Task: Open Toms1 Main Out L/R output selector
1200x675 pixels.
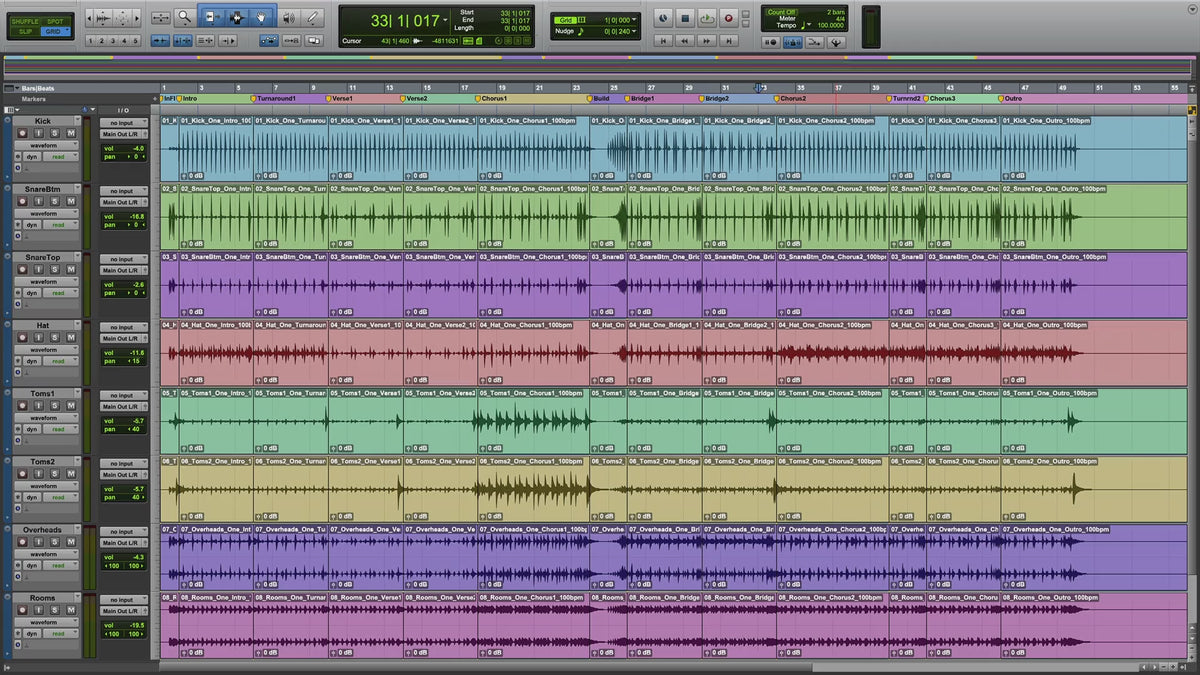Action: (122, 407)
